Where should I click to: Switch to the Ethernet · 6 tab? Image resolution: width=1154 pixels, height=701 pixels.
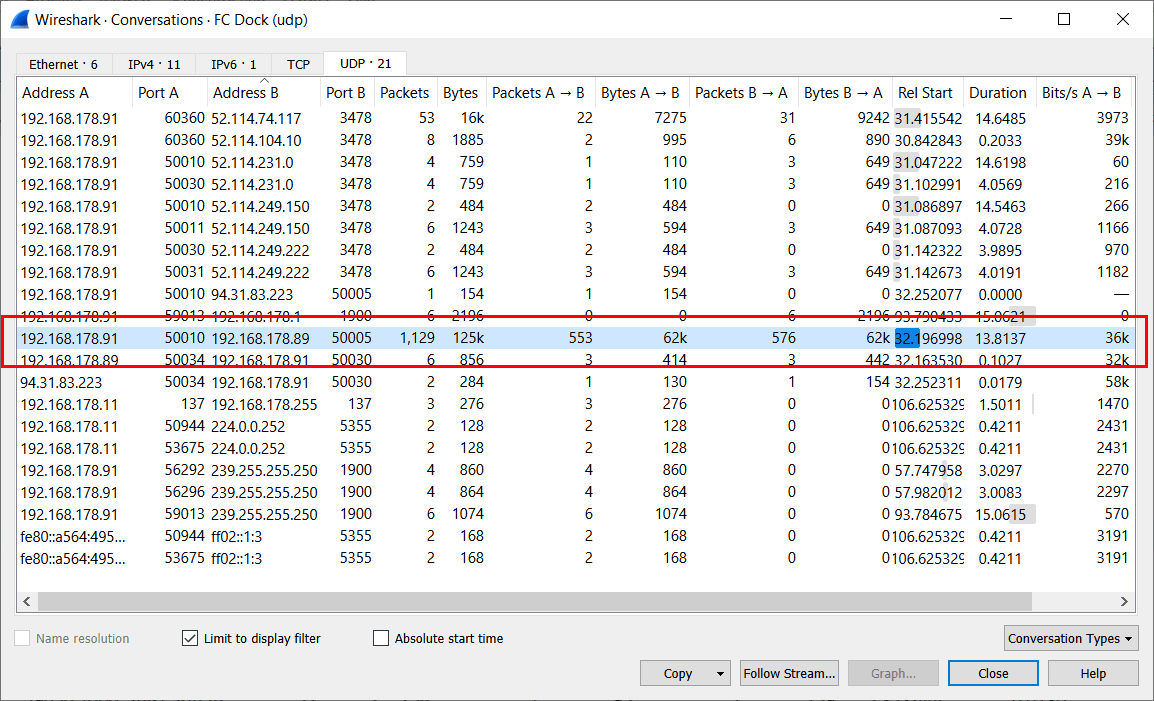coord(63,64)
